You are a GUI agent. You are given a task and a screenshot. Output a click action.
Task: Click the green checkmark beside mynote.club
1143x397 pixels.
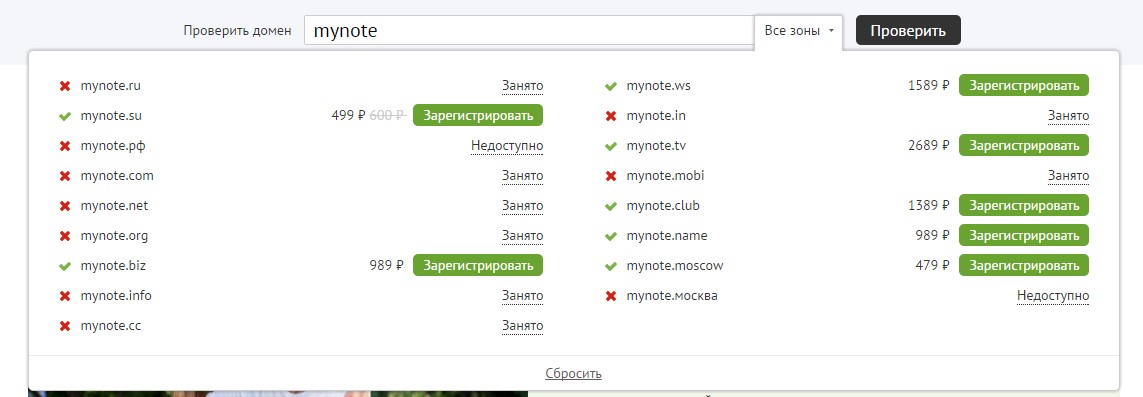(611, 206)
